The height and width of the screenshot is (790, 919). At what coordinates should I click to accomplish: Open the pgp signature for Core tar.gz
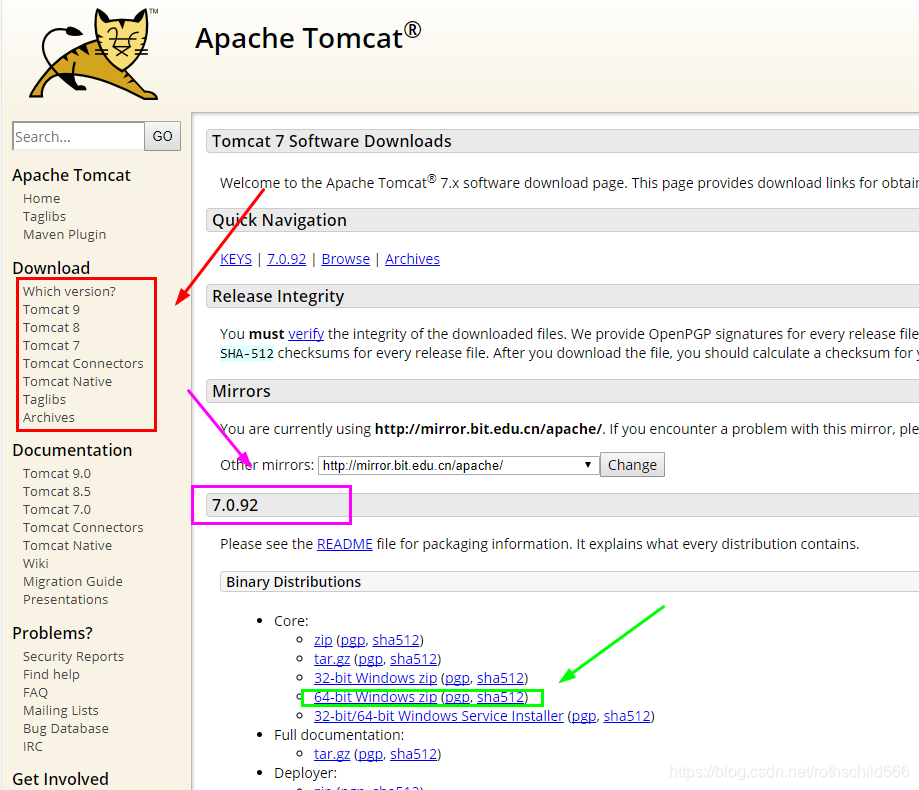[x=370, y=660]
